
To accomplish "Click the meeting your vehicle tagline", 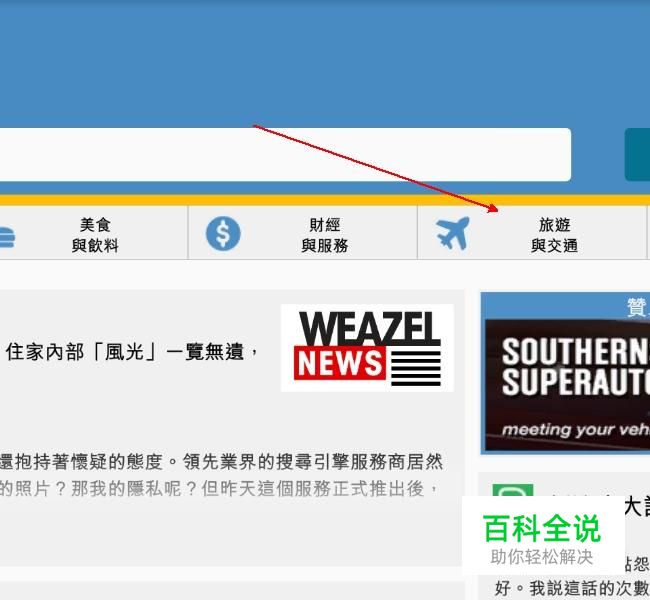I will click(576, 430).
